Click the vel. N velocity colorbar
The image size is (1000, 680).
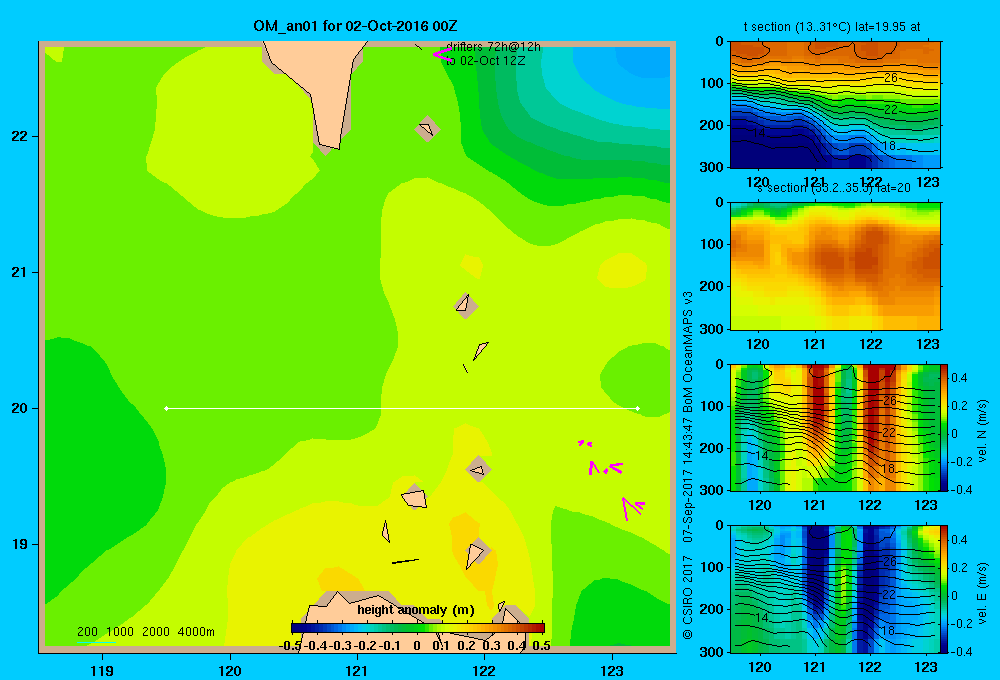point(944,427)
